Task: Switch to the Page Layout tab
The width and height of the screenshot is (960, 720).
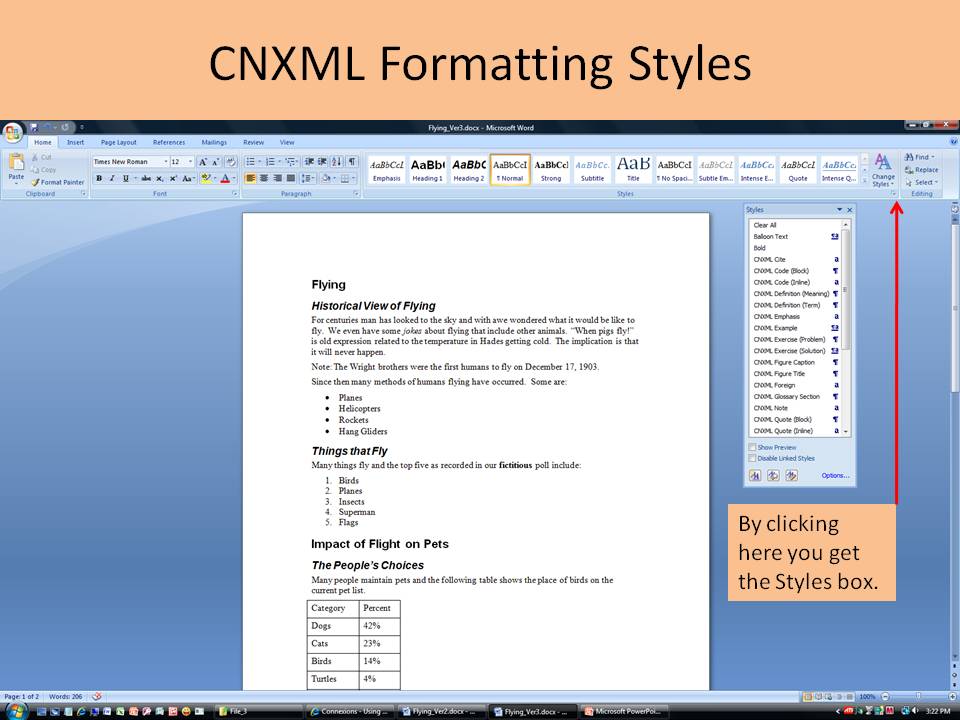Action: [118, 143]
